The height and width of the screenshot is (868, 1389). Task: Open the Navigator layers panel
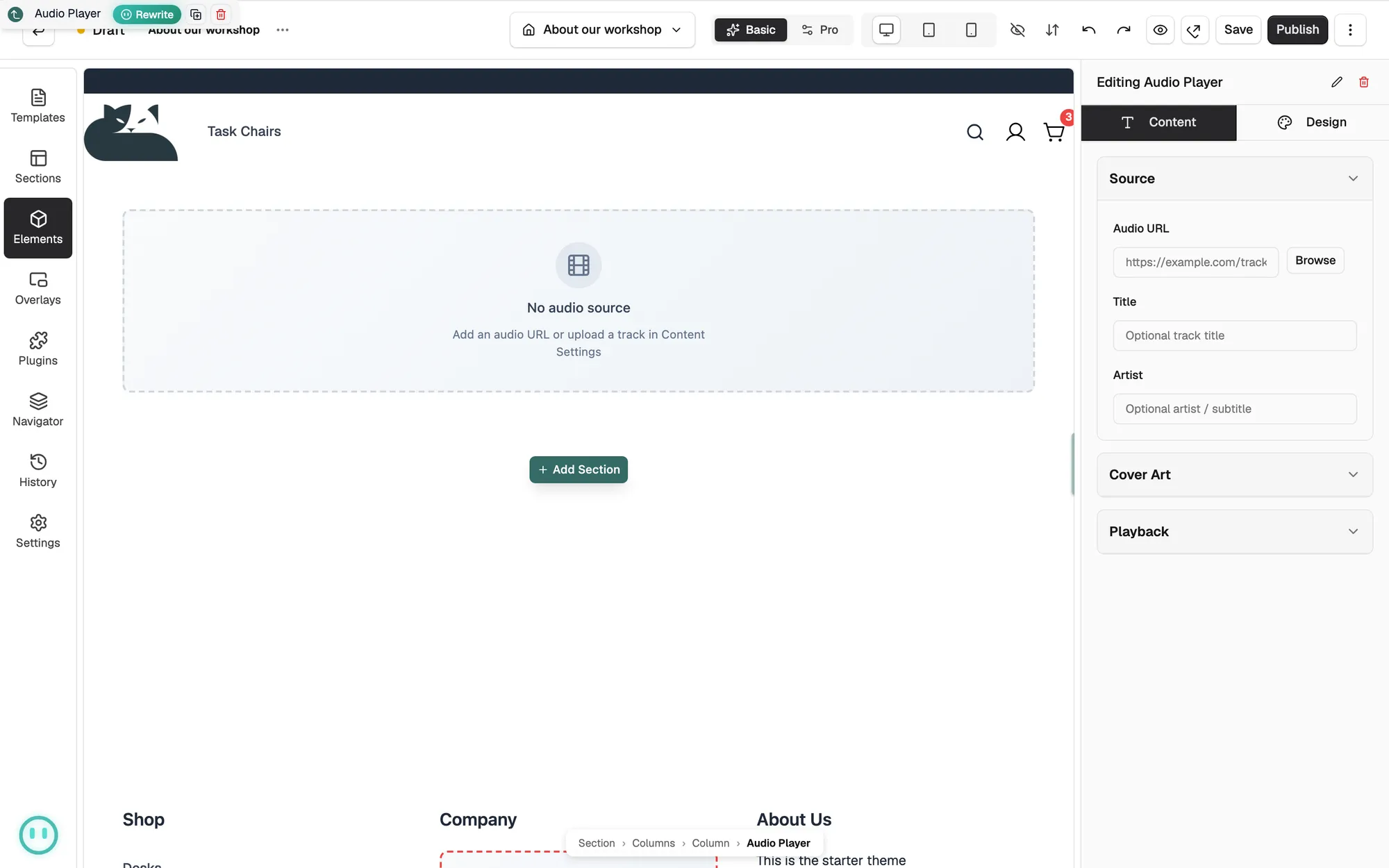pyautogui.click(x=38, y=410)
